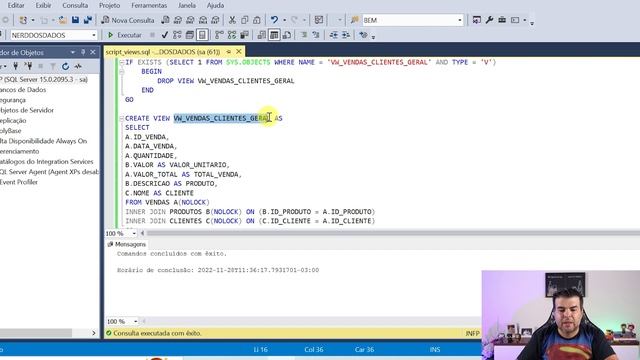The image size is (640, 360).
Task: Select the script_views.sql tab
Action: coord(163,52)
